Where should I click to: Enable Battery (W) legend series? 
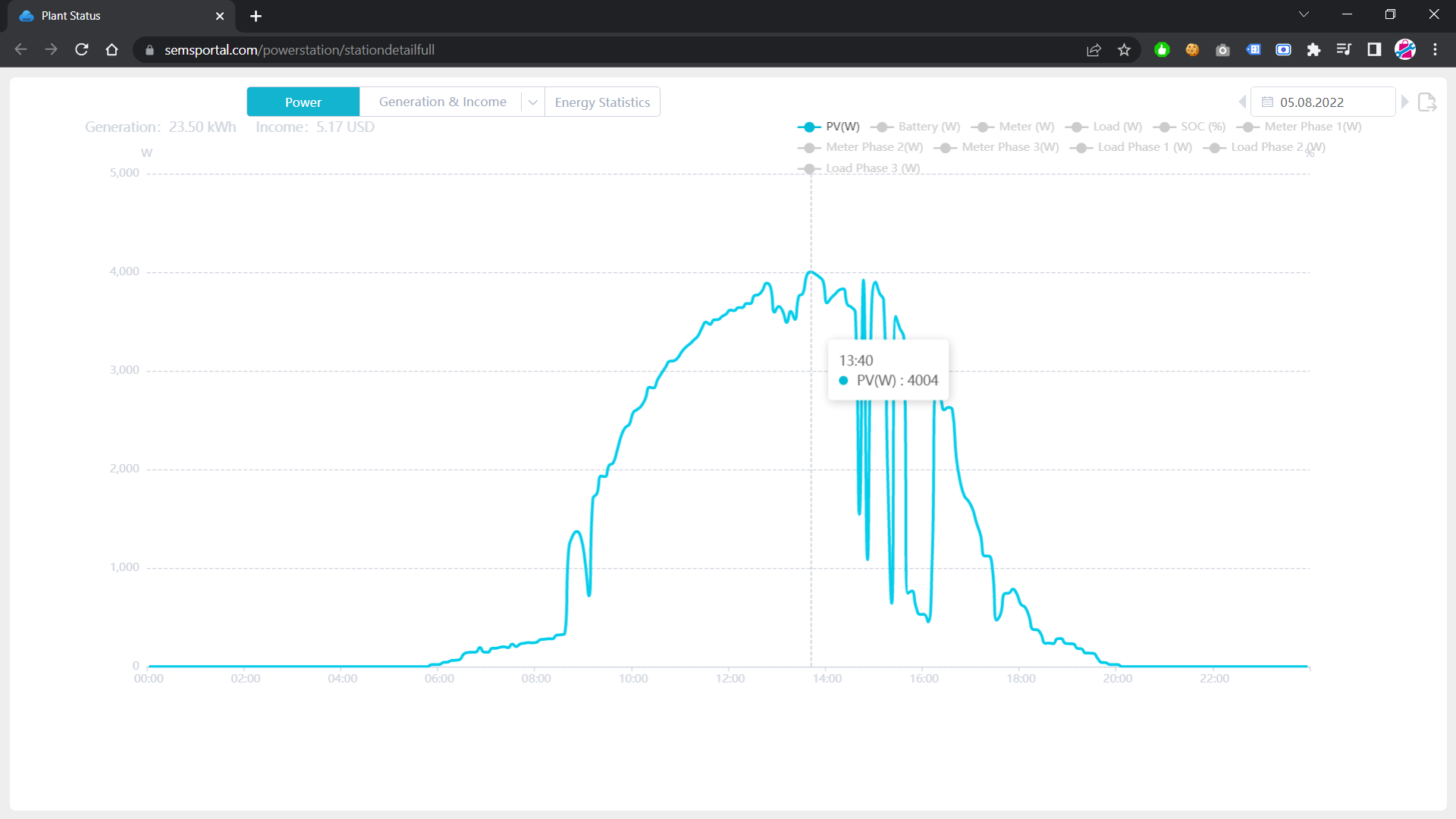916,127
